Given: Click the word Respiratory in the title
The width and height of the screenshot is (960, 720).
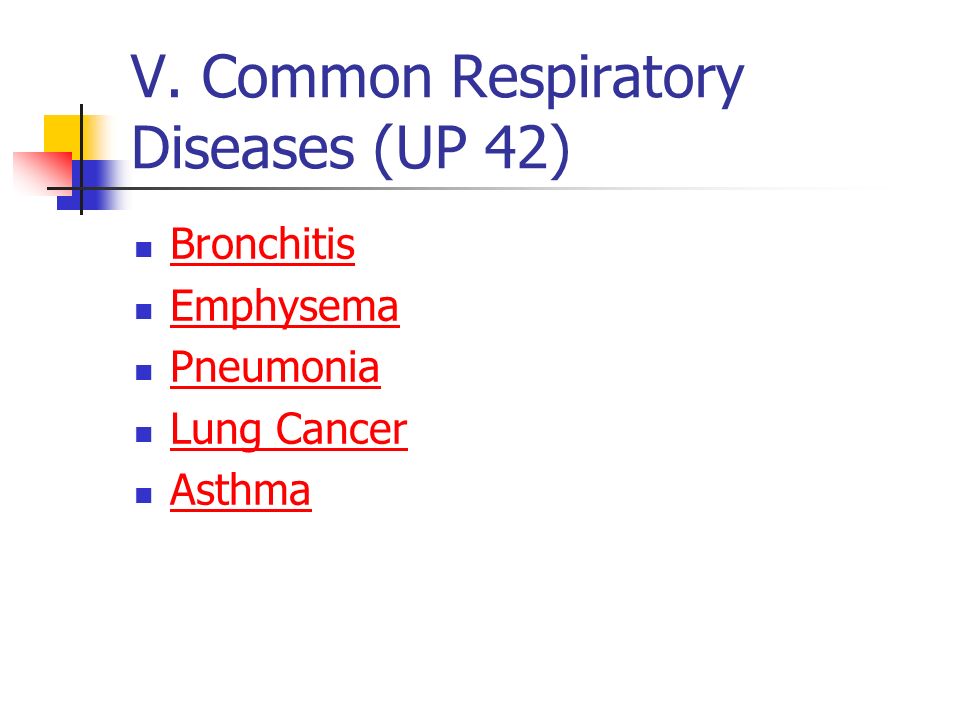Looking at the screenshot, I should (598, 78).
